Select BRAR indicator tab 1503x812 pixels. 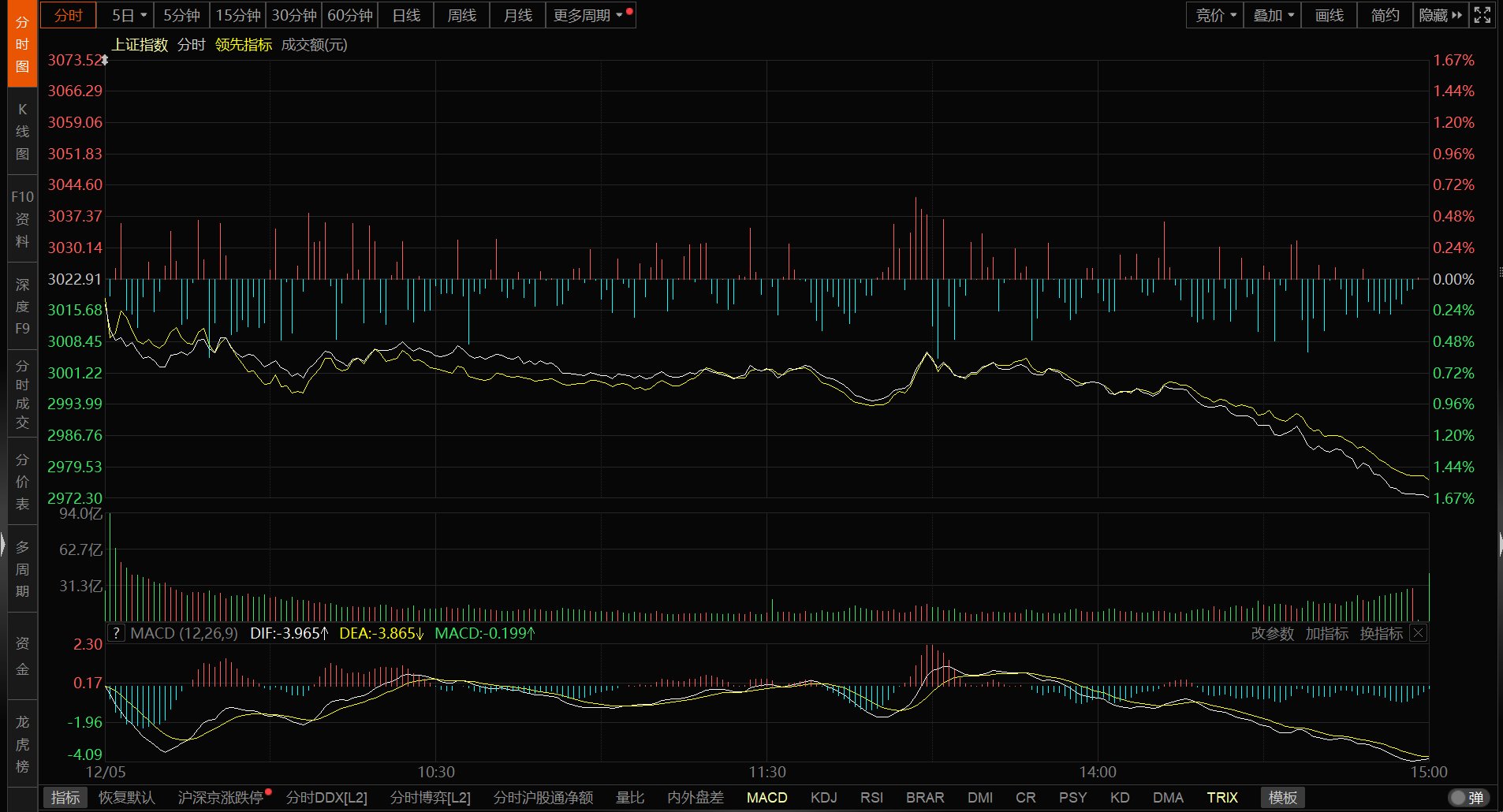[x=925, y=798]
